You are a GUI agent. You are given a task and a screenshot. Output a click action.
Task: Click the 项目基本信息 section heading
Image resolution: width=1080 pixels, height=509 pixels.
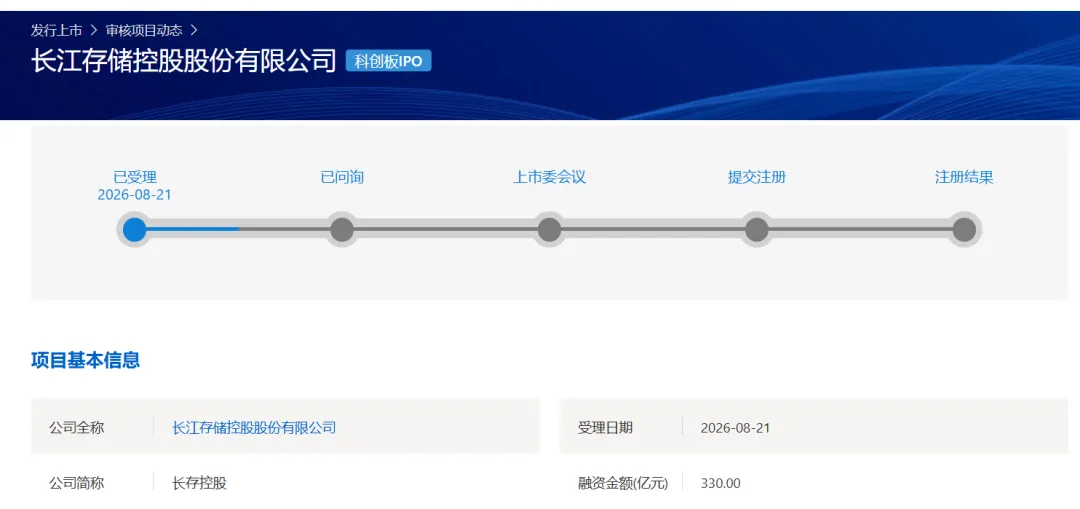click(85, 360)
